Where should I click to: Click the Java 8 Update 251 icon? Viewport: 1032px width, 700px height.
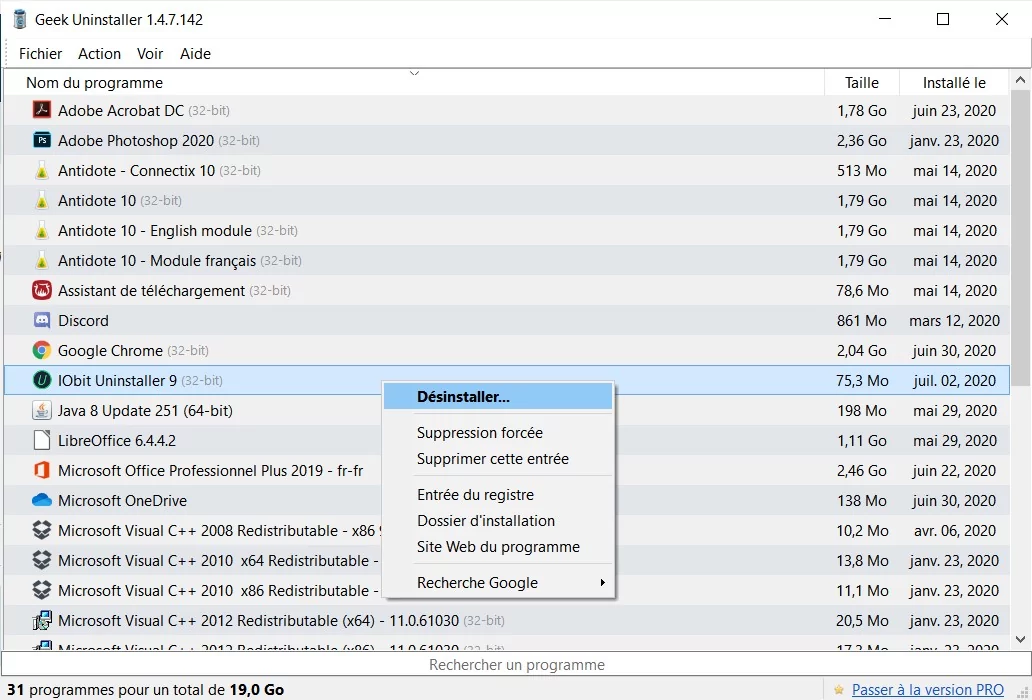41,411
